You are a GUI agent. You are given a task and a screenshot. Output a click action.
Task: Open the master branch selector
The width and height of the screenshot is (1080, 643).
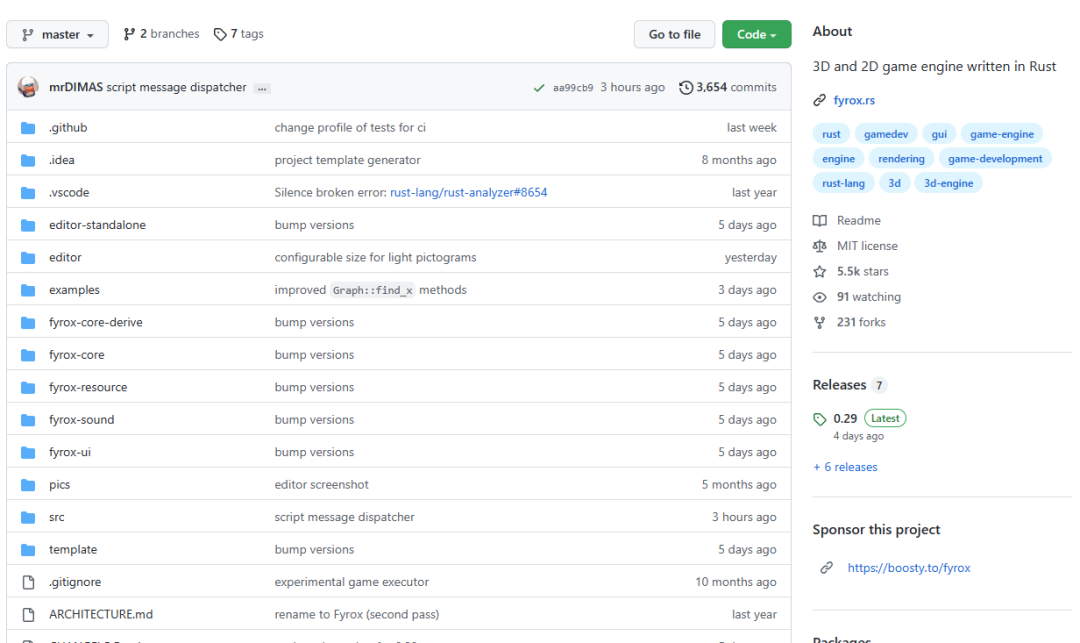coord(57,33)
